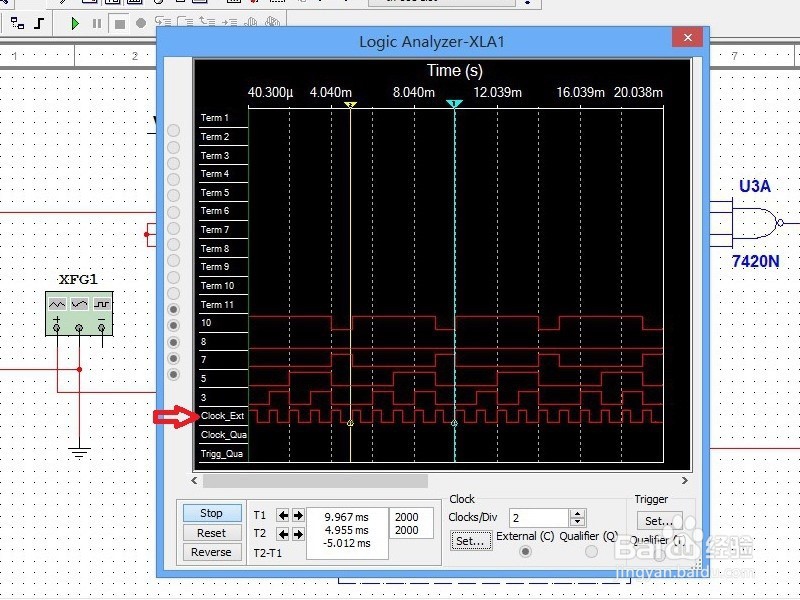
Task: Stop the simulation using the square toolbar icon
Action: (119, 24)
